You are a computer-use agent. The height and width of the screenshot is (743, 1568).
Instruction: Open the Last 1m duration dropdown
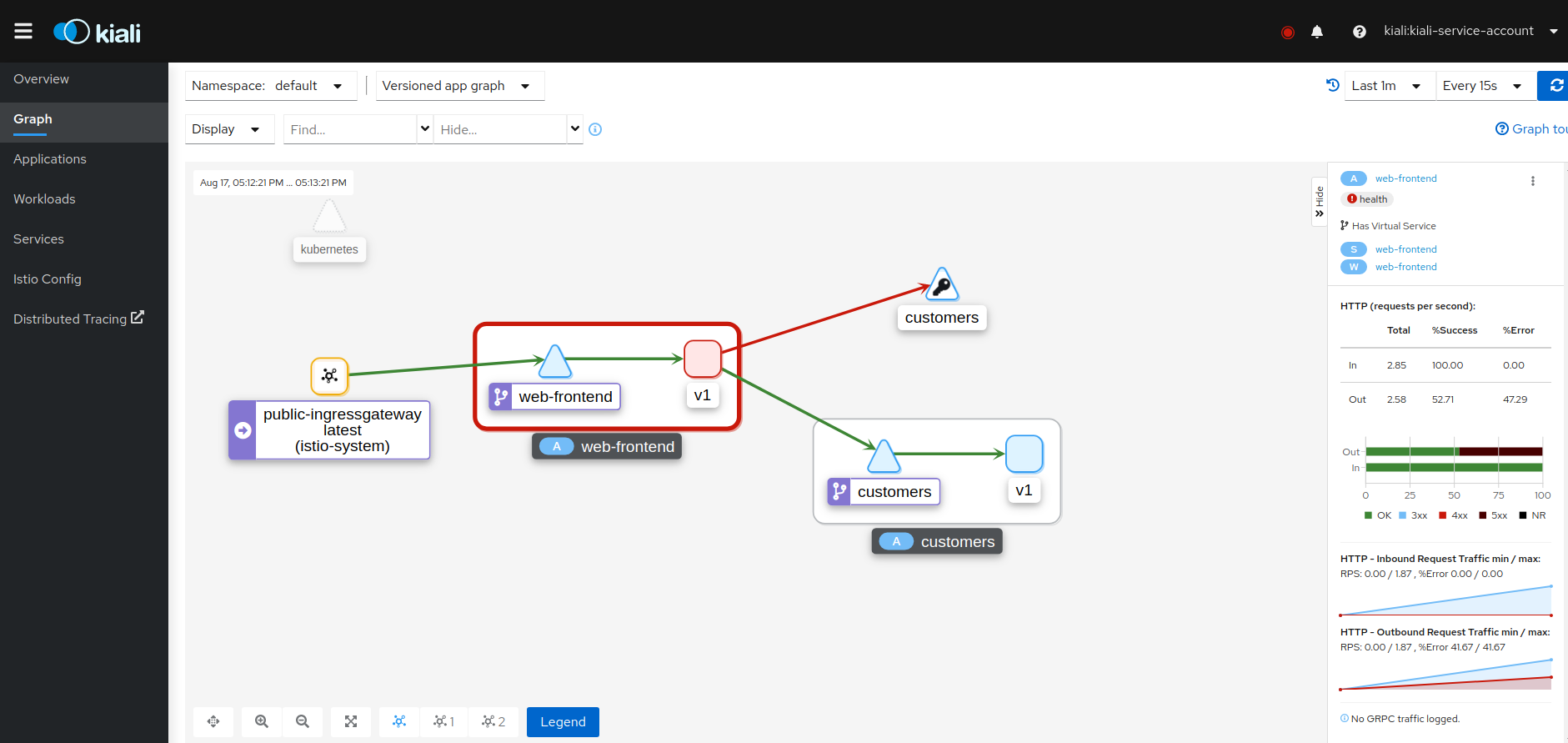[x=1388, y=86]
